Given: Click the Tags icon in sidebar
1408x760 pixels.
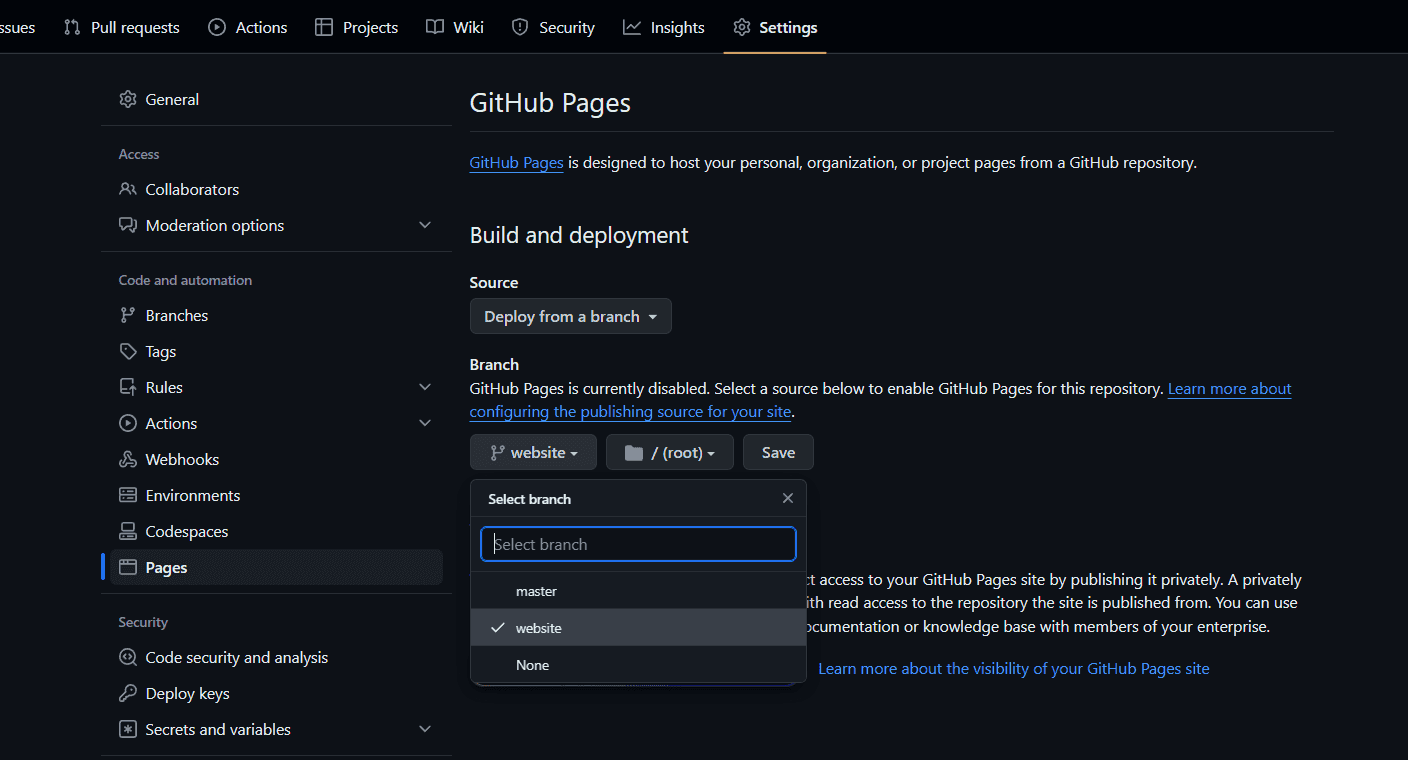Looking at the screenshot, I should tap(127, 351).
